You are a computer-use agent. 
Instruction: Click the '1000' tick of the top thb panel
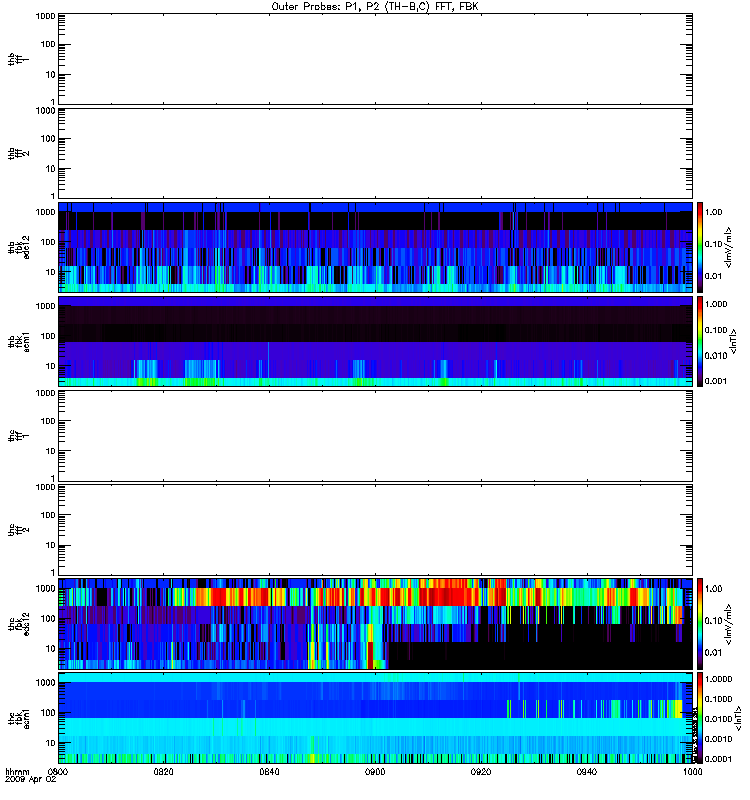pyautogui.click(x=45, y=16)
